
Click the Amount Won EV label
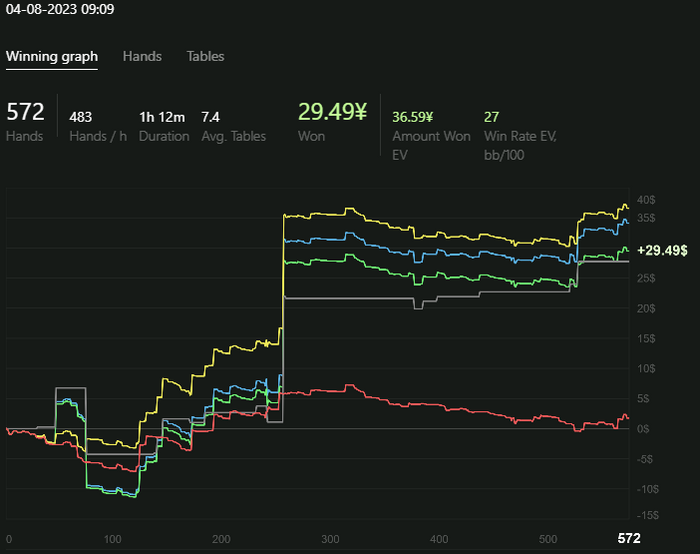431,146
